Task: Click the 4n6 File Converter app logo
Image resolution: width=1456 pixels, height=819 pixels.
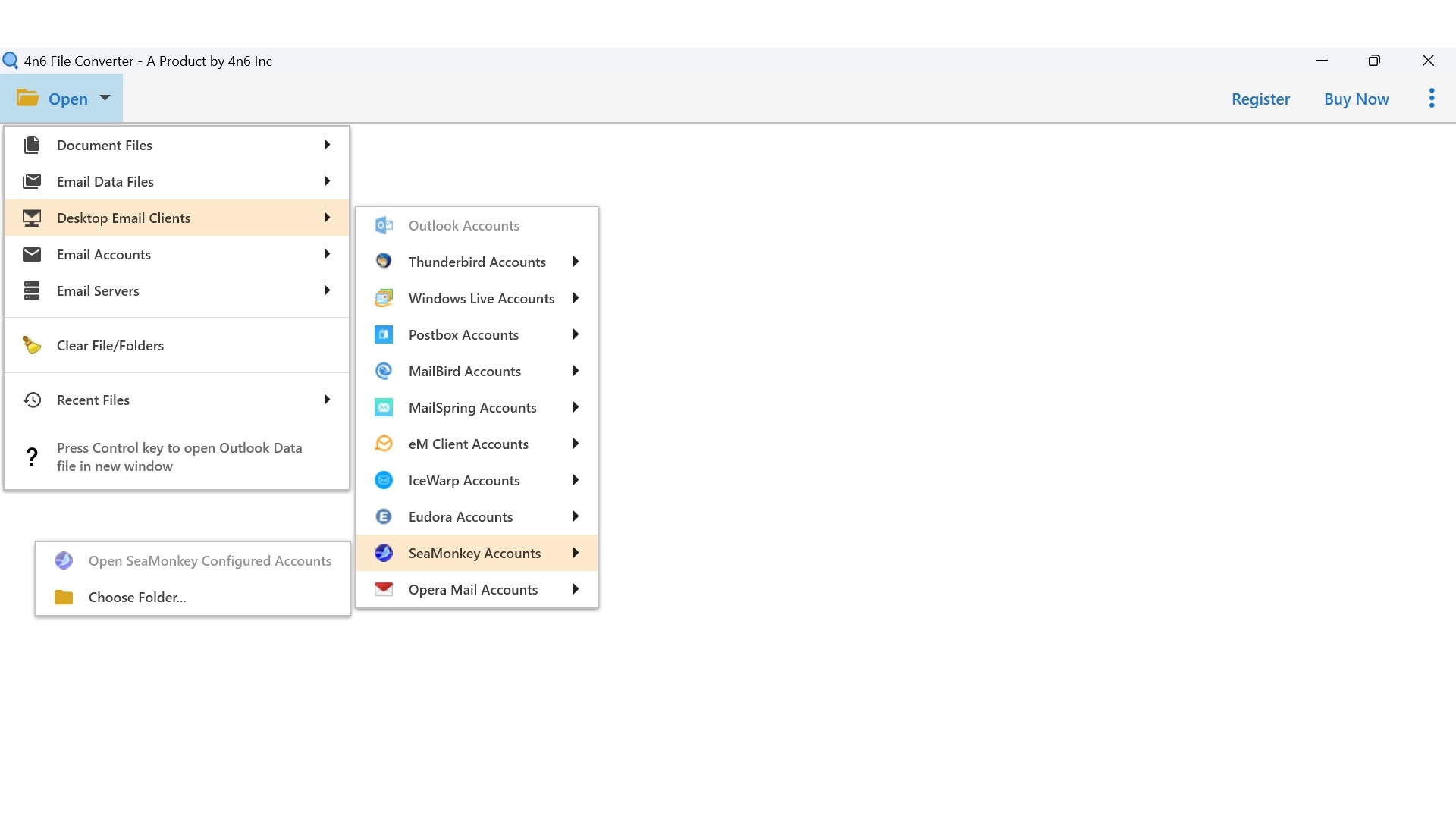Action: [x=11, y=61]
